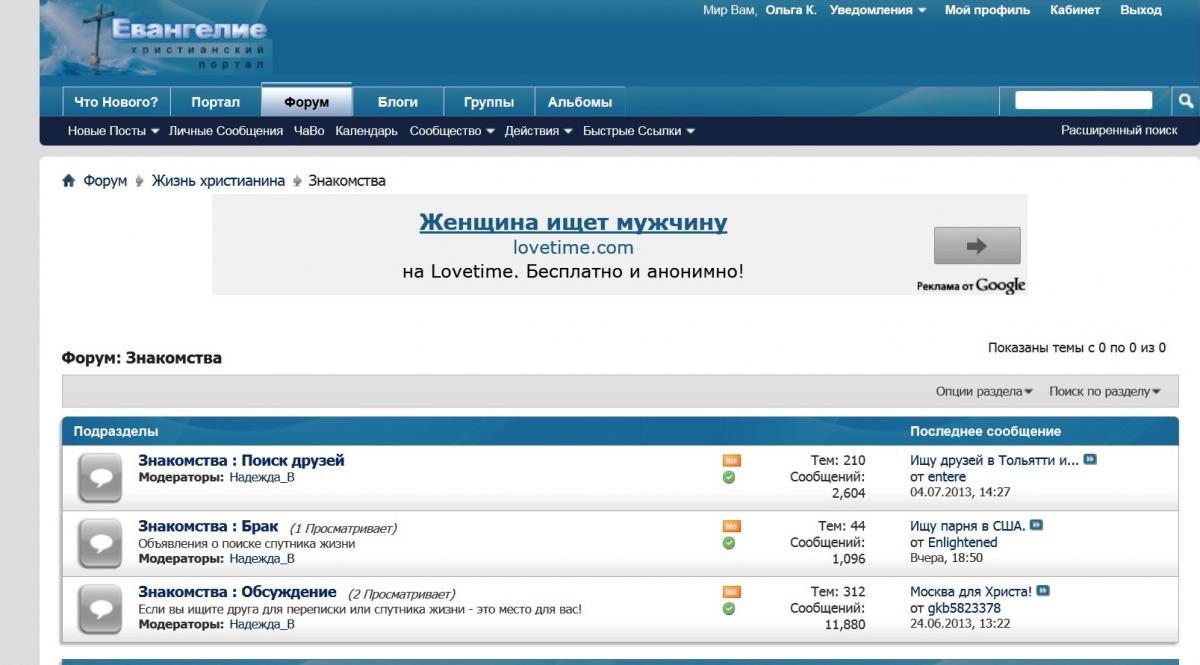Click green checkmark icon for Брак subforum
This screenshot has width=1200, height=665.
tap(729, 543)
